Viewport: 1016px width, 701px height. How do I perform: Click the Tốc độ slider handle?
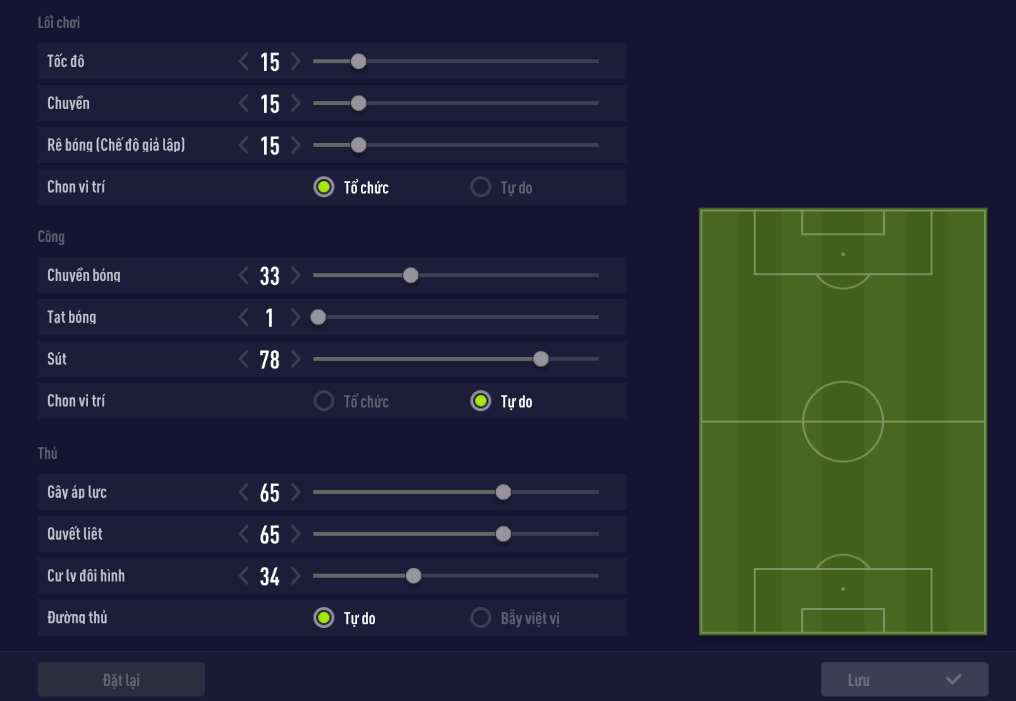pyautogui.click(x=359, y=61)
